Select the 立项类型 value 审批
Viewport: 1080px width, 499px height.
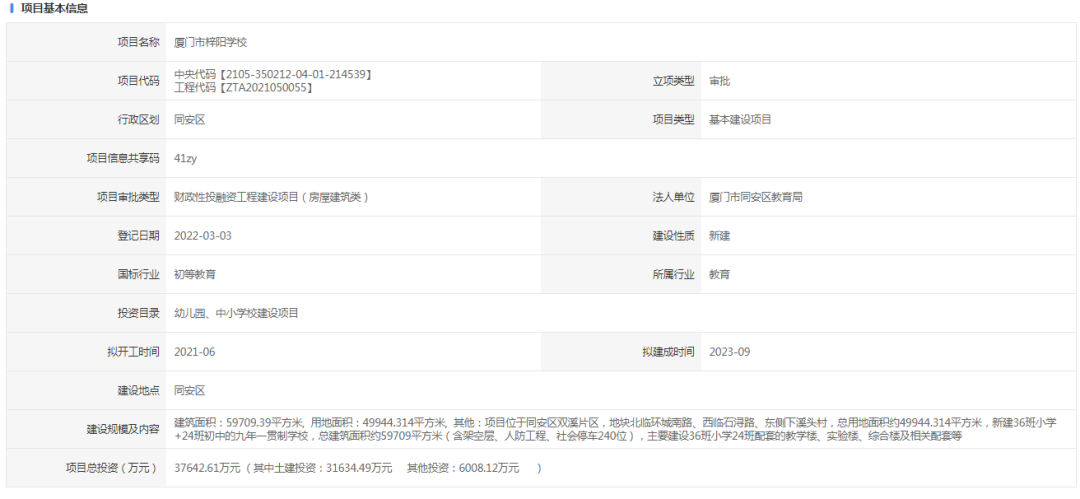click(719, 81)
